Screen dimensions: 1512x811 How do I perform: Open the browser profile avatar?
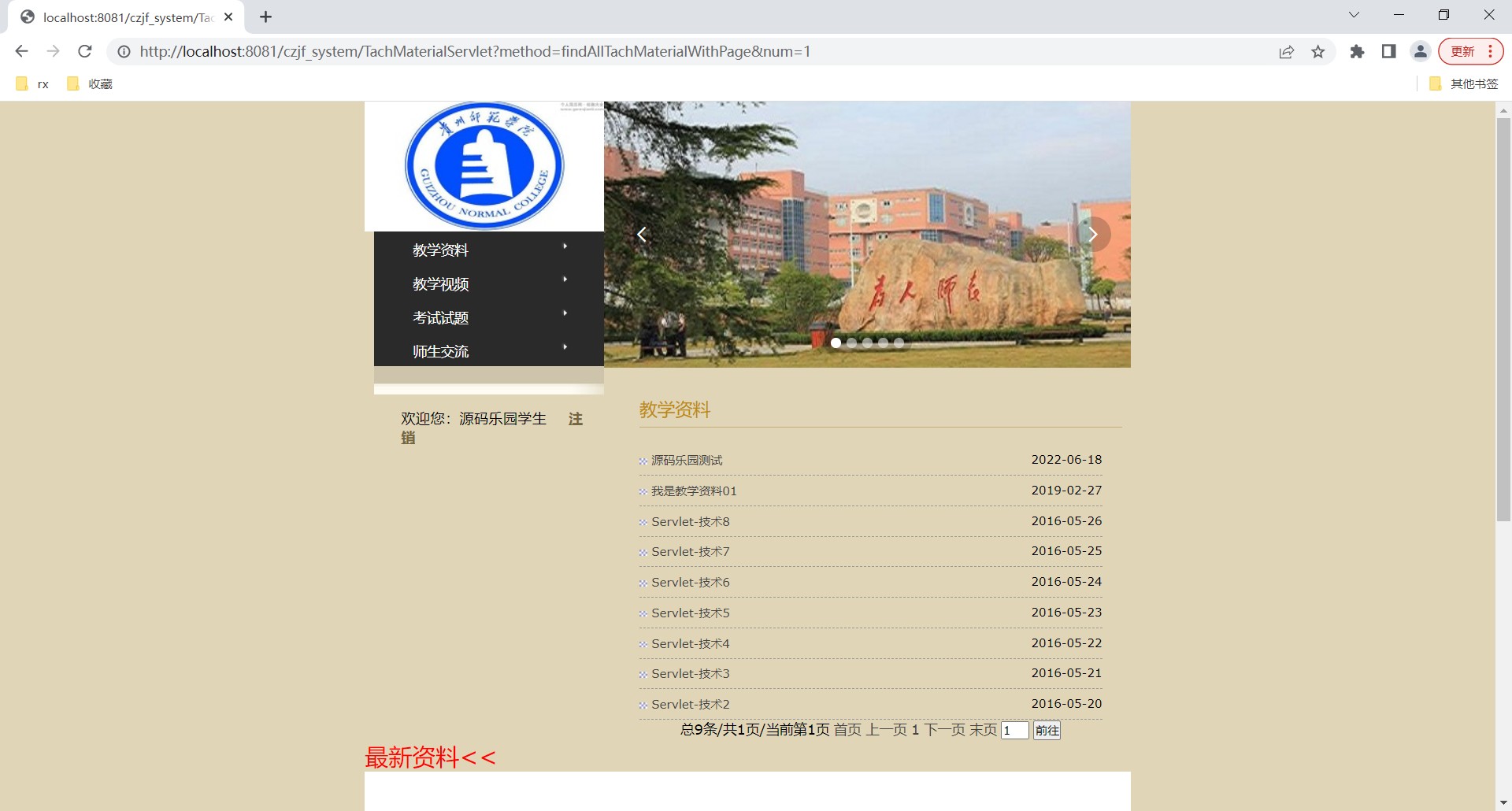pos(1421,52)
